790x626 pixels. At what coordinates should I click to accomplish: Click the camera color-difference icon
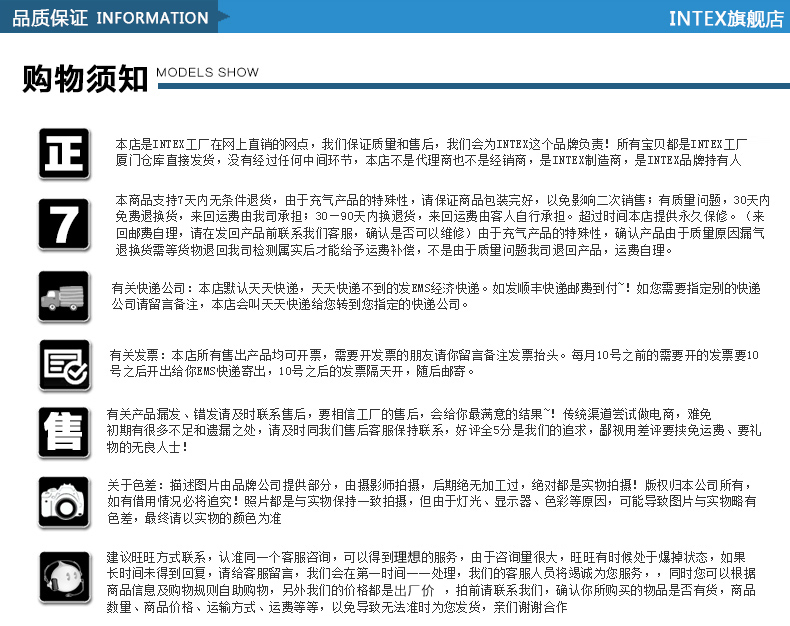point(64,503)
